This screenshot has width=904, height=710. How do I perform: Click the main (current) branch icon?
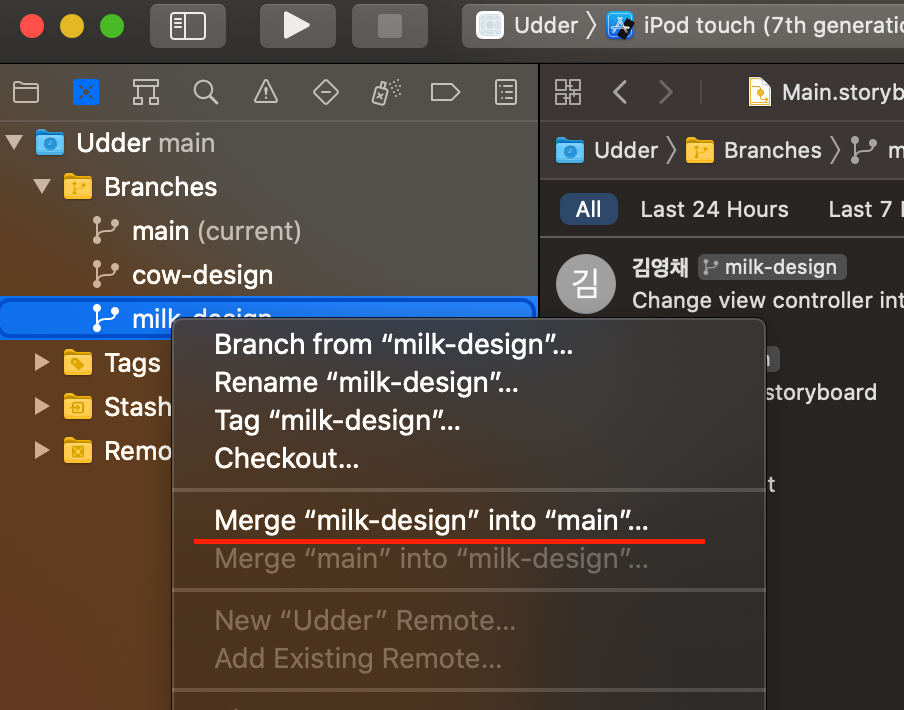pyautogui.click(x=106, y=231)
